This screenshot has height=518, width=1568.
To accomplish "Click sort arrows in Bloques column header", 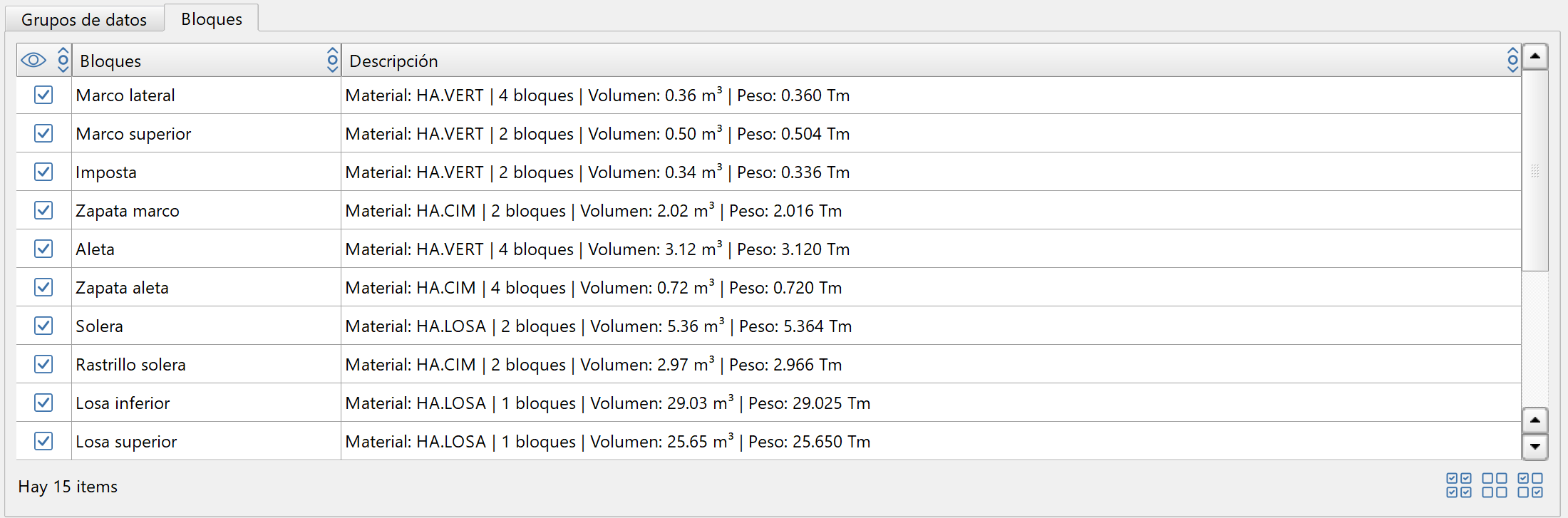I will 332,61.
